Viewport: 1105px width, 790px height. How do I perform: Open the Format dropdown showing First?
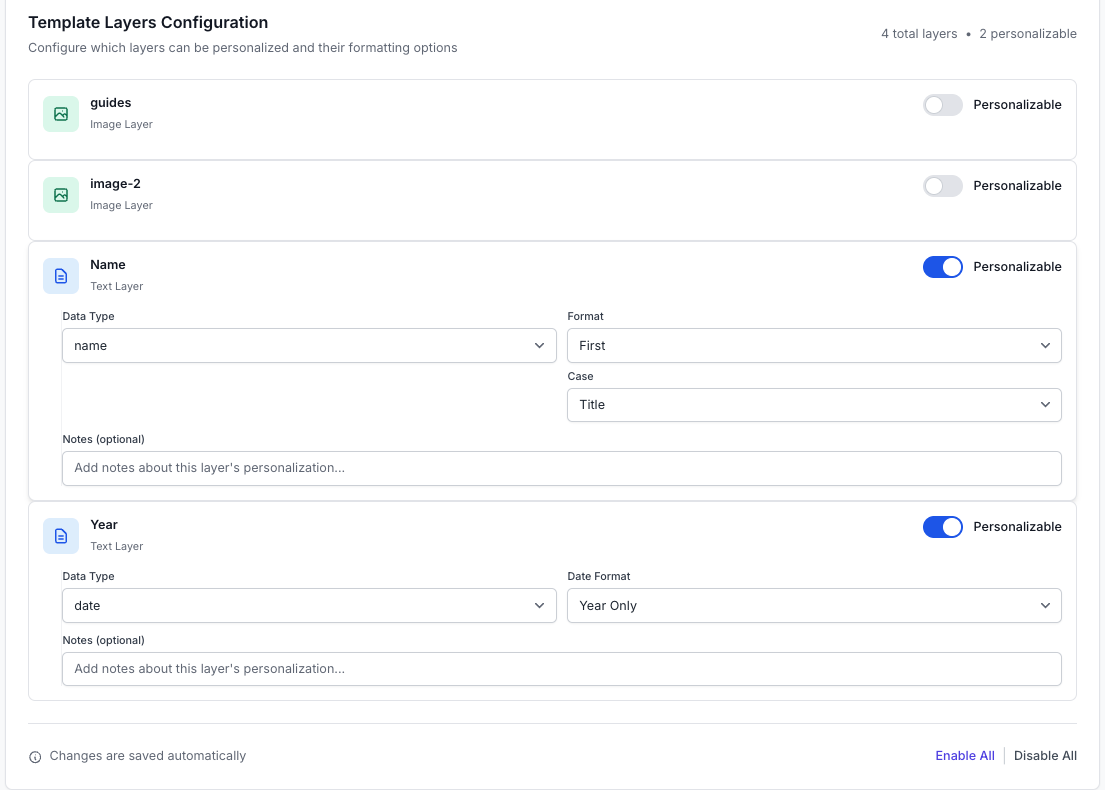tap(814, 346)
